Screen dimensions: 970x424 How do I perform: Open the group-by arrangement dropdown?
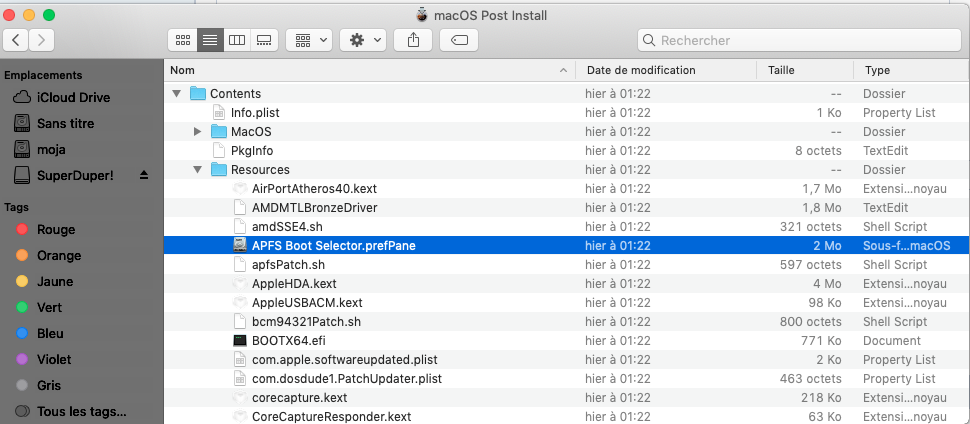click(x=309, y=40)
